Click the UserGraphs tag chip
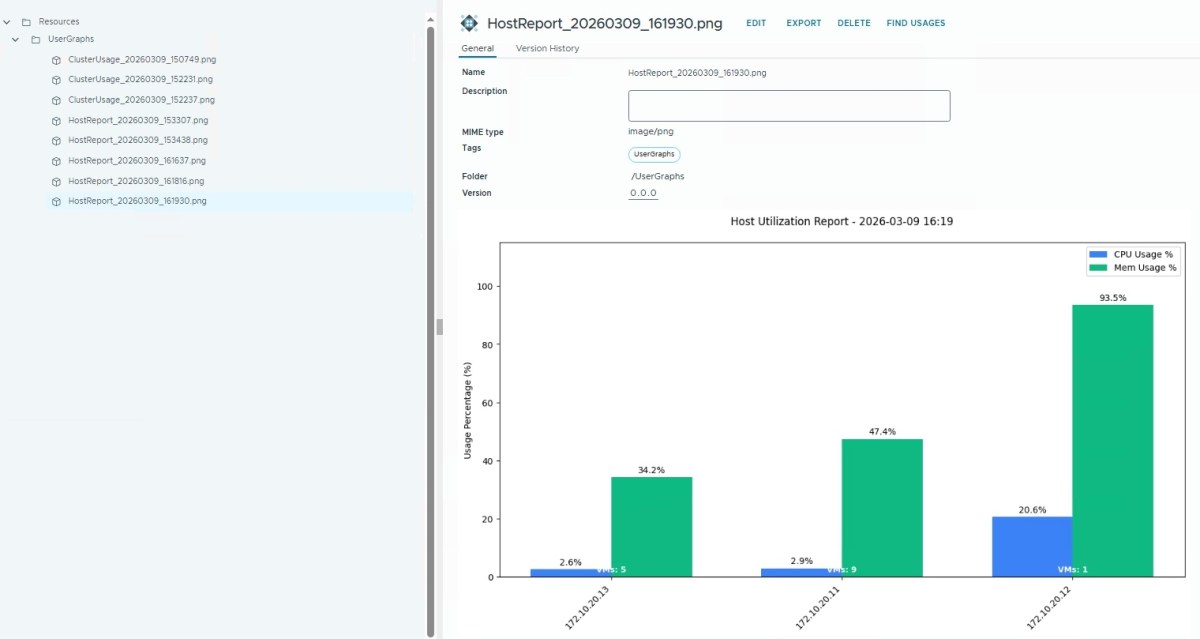1200x639 pixels. tap(653, 154)
